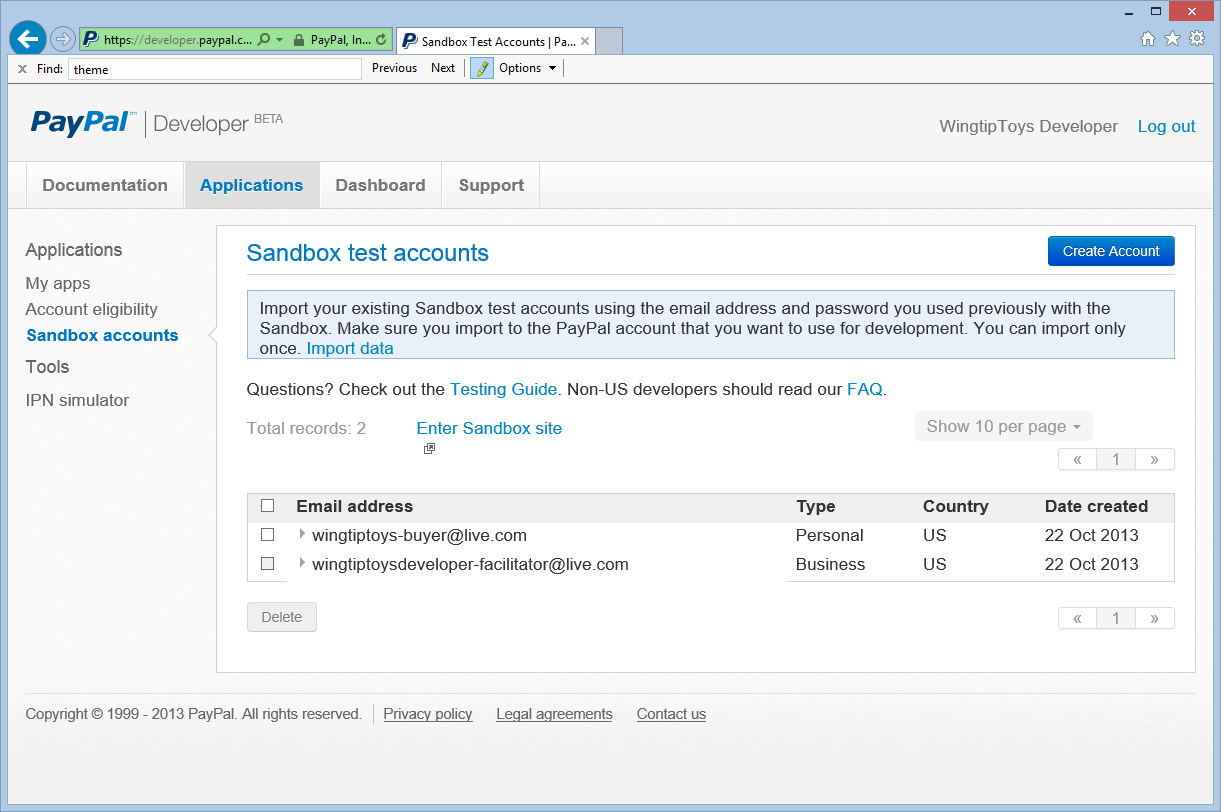Open Internet Explorer settings gear

coord(1196,38)
